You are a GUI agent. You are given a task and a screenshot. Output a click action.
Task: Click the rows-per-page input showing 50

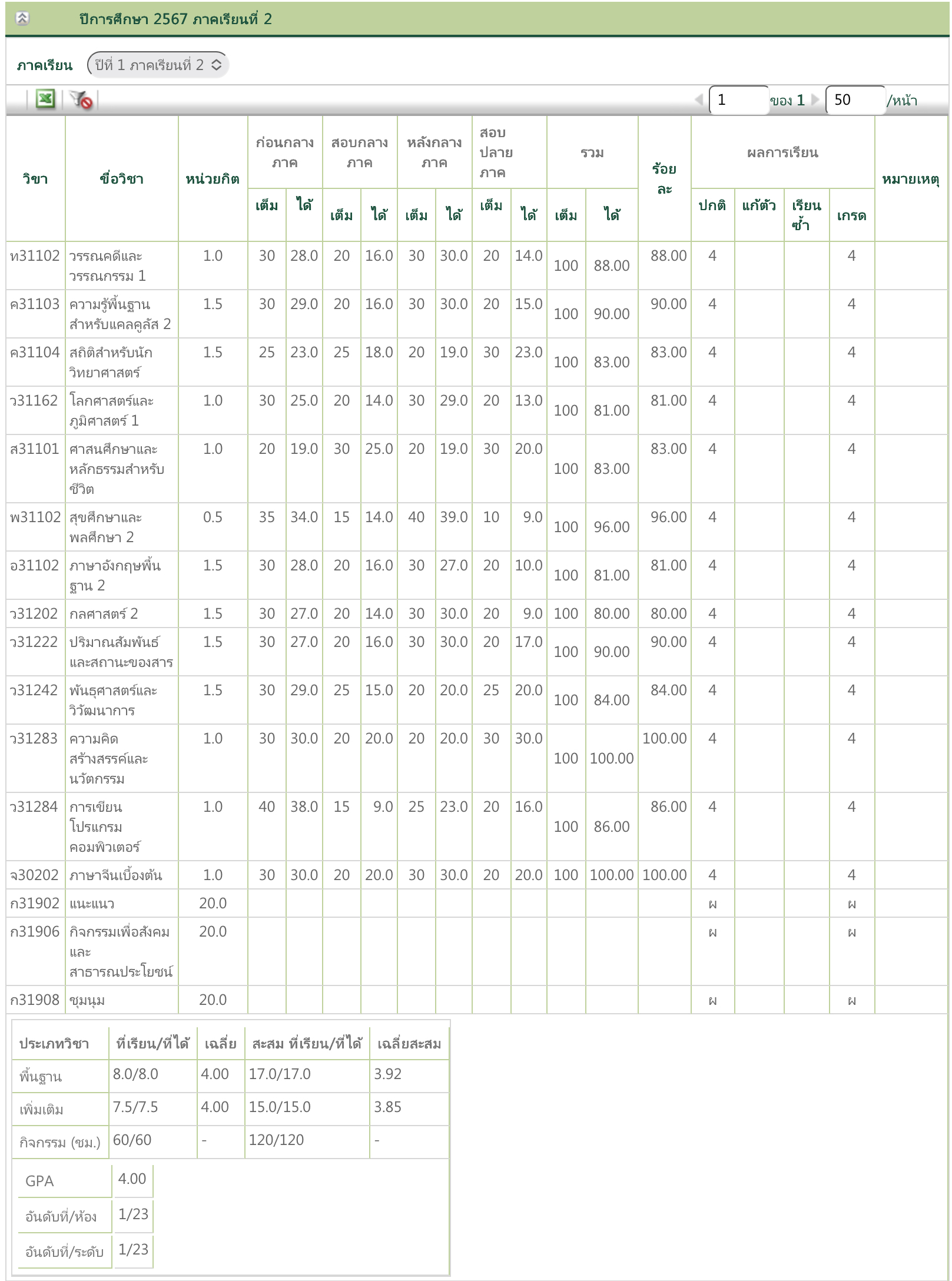coord(855,99)
